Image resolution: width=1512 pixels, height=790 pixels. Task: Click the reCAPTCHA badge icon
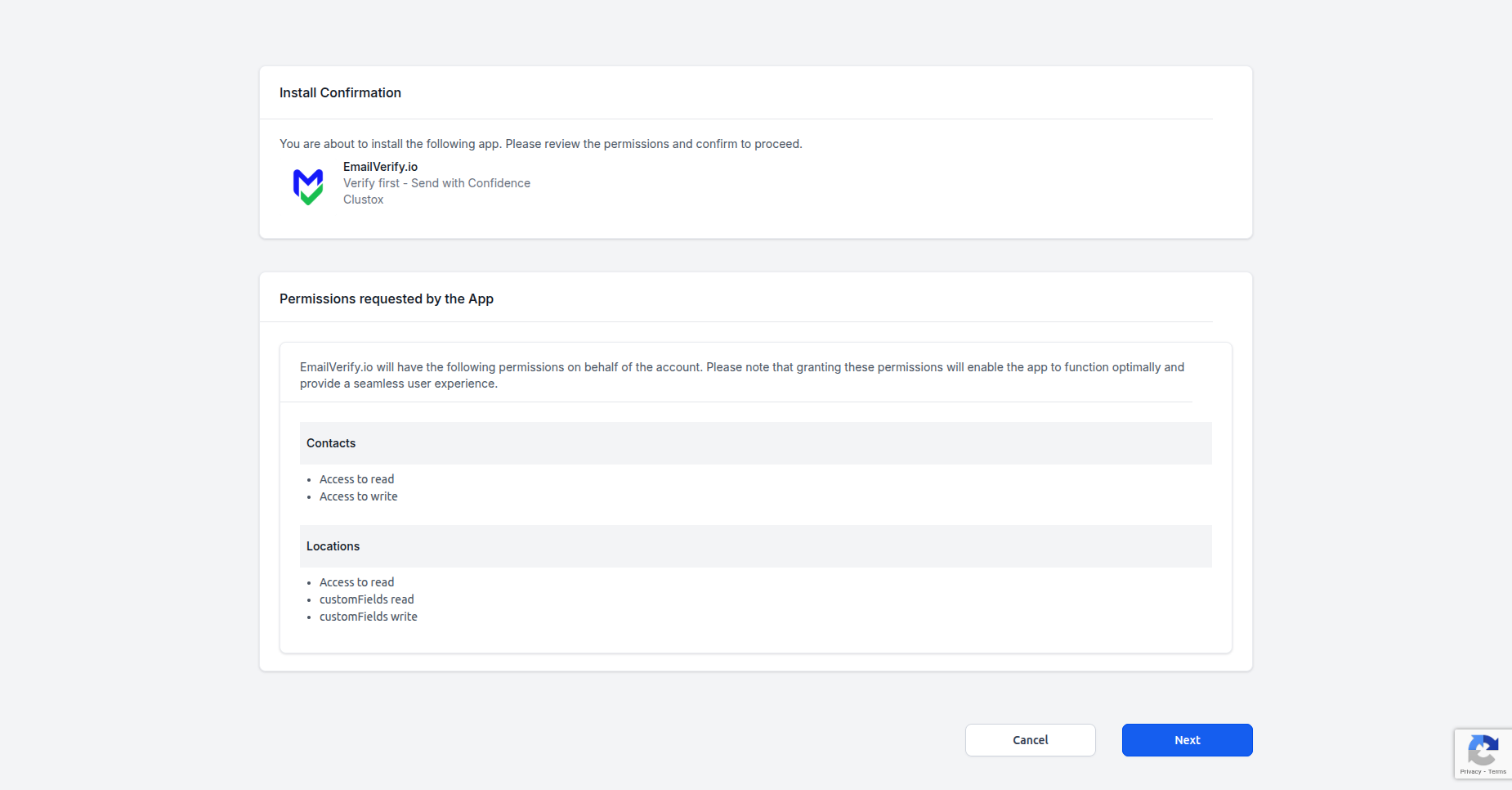point(1483,750)
